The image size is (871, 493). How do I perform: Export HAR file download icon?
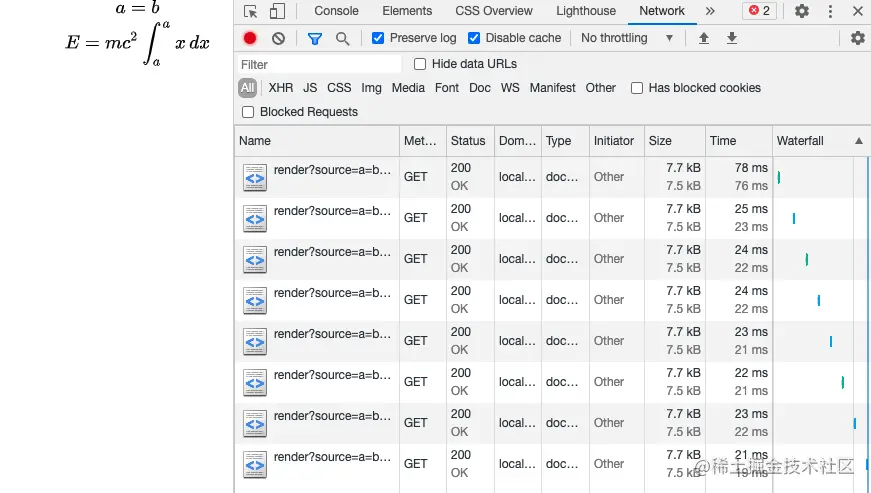tap(732, 38)
